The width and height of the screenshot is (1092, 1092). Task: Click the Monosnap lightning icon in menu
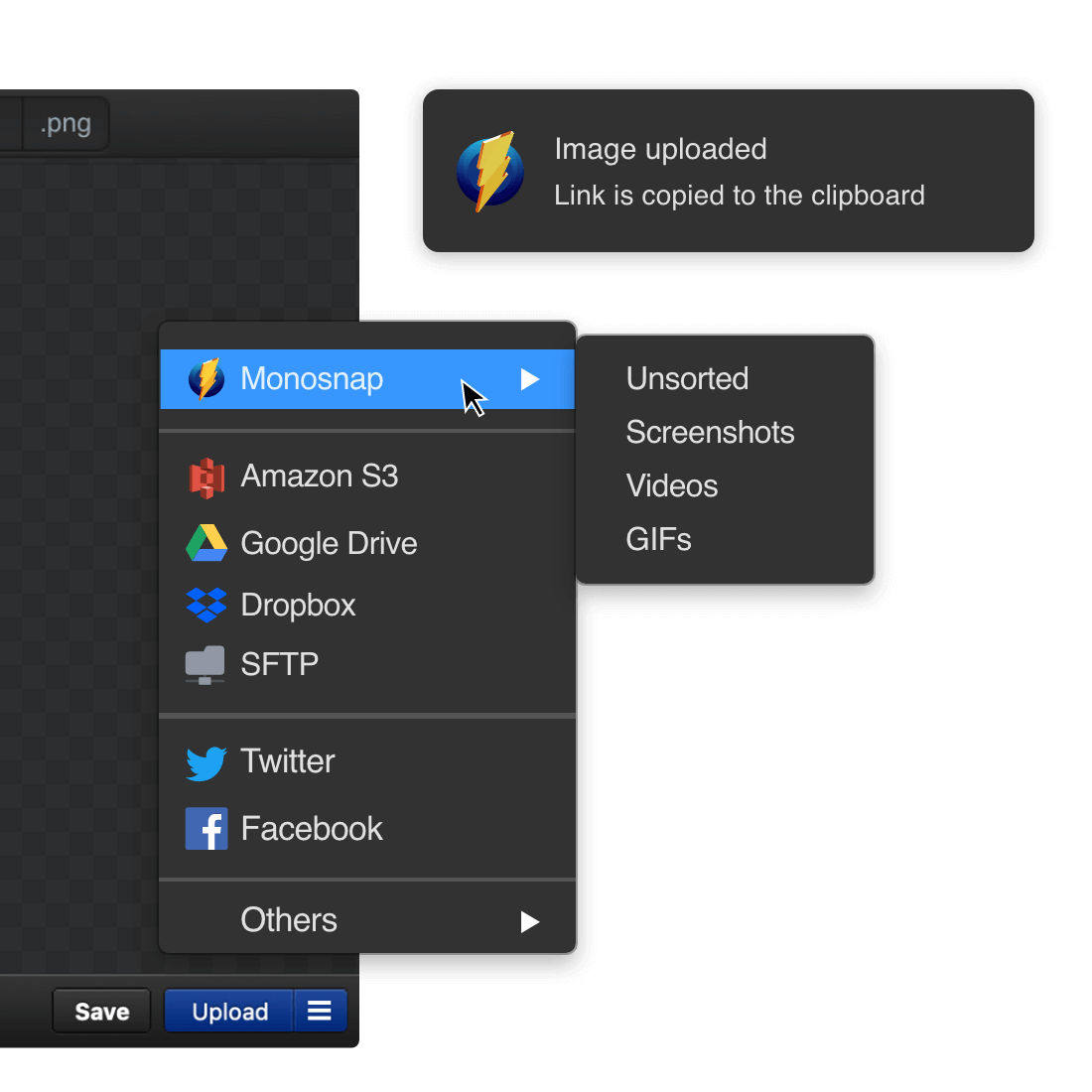click(206, 379)
